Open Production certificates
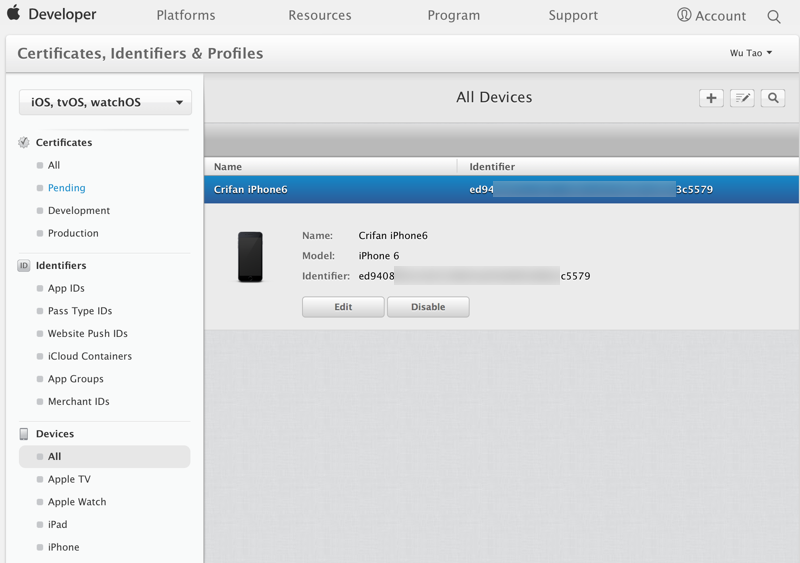This screenshot has height=563, width=800. tap(73, 233)
